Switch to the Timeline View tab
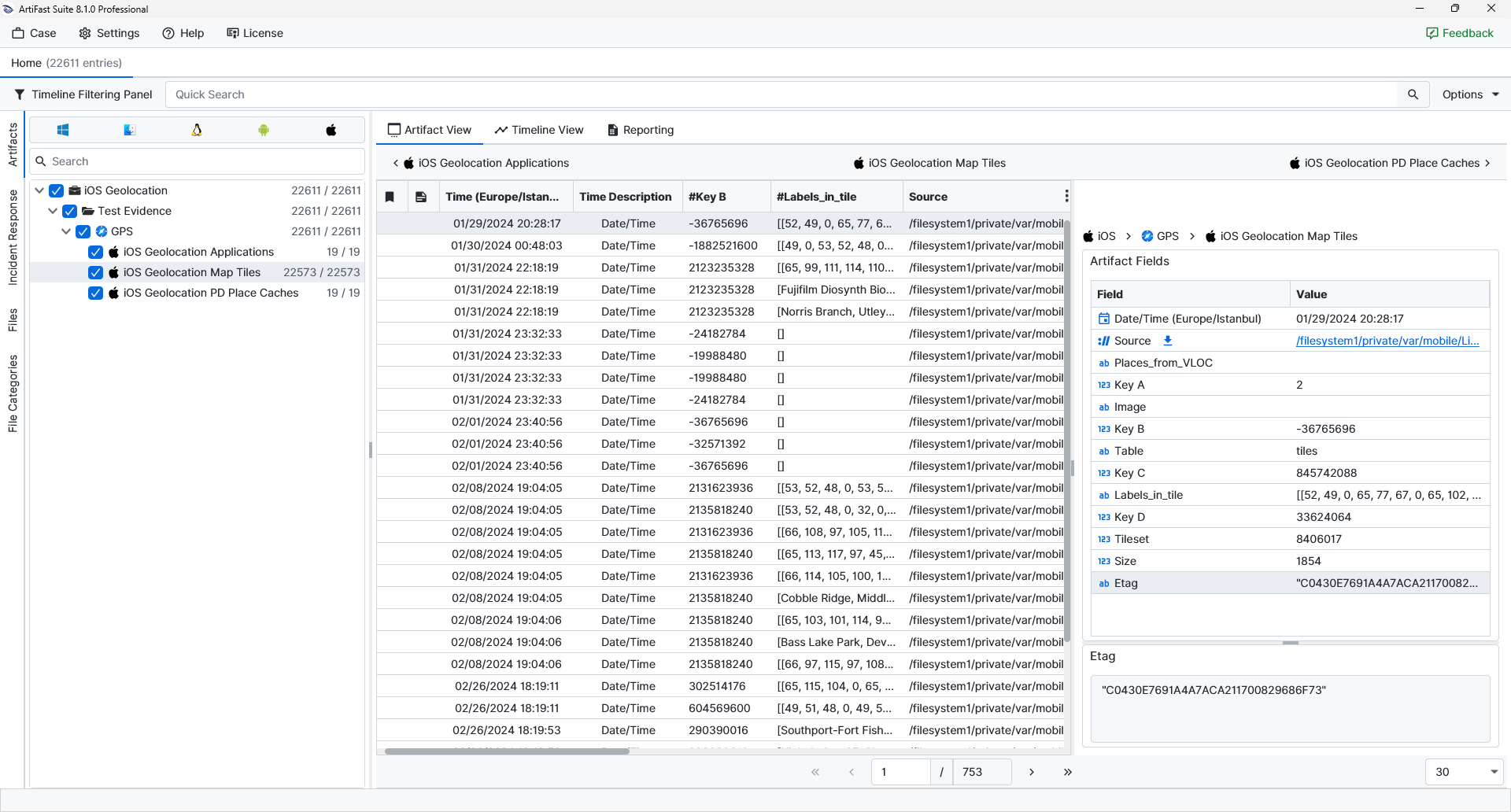The image size is (1511, 812). click(539, 130)
